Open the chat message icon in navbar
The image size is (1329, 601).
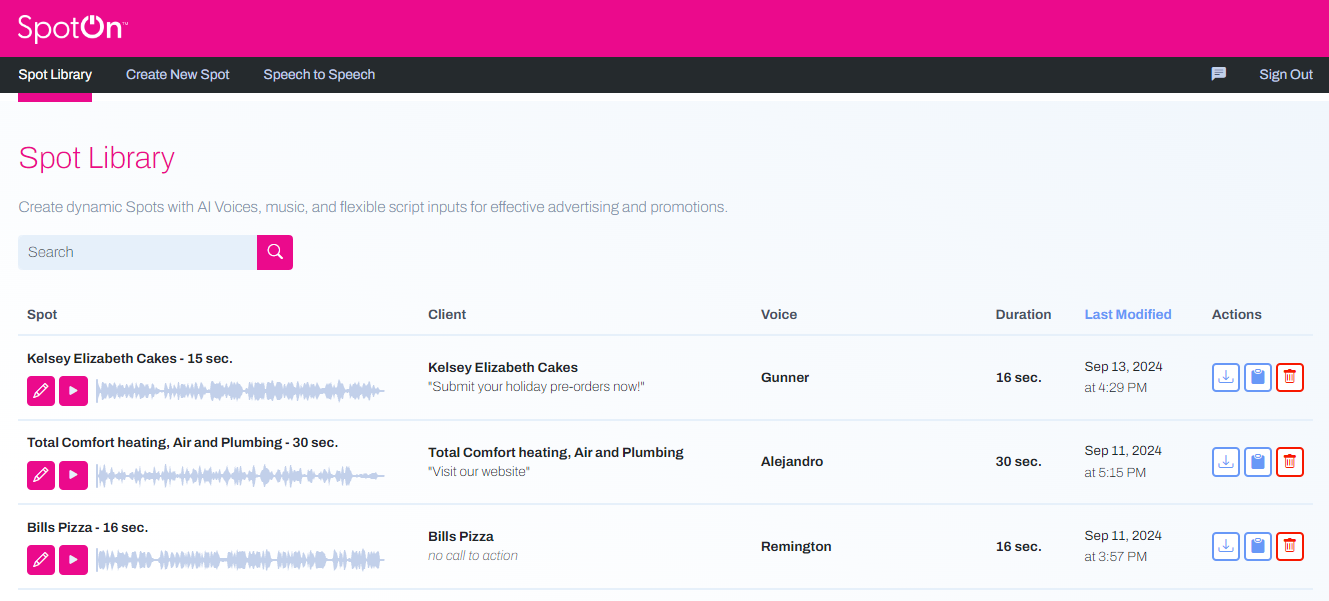point(1218,74)
